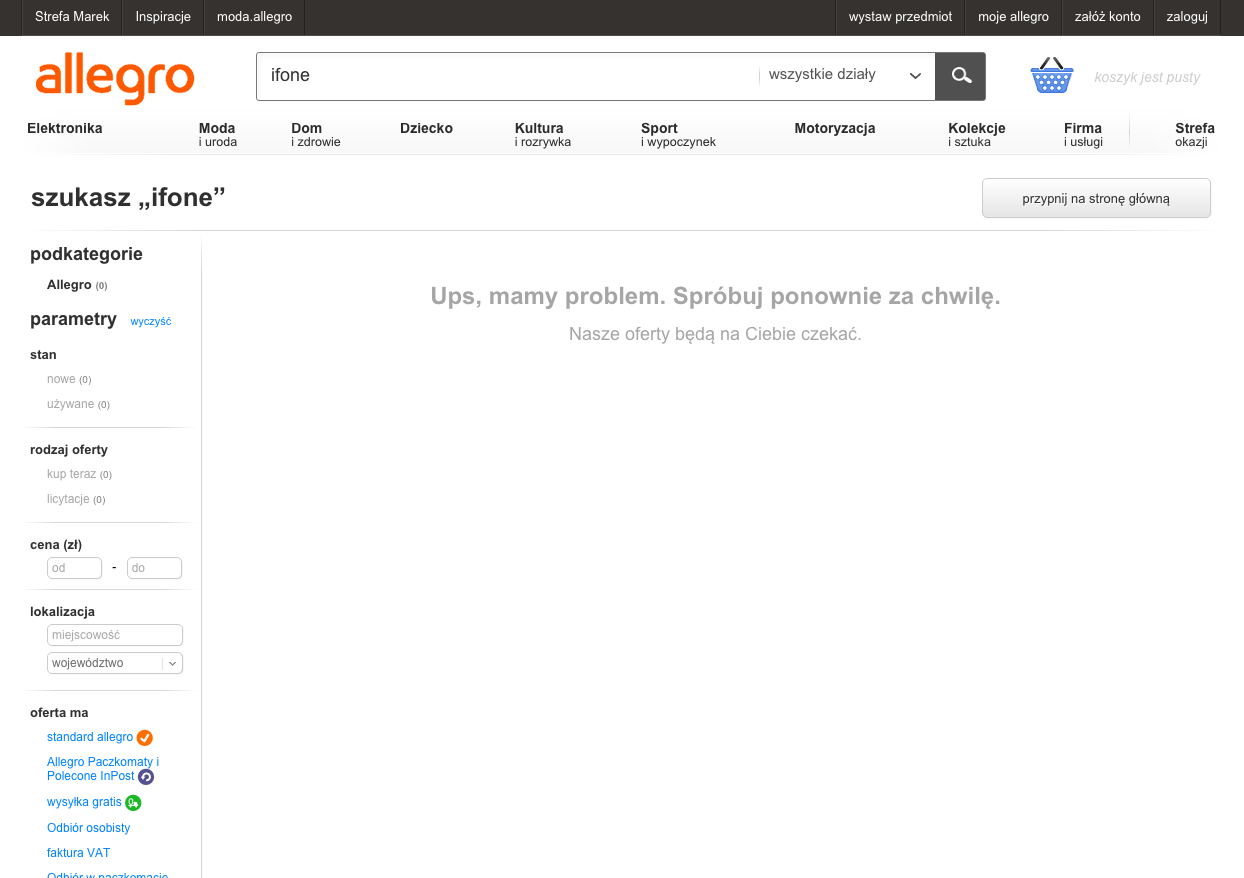Select Allegro Paczkomaty i Polecone InPost

click(102, 769)
